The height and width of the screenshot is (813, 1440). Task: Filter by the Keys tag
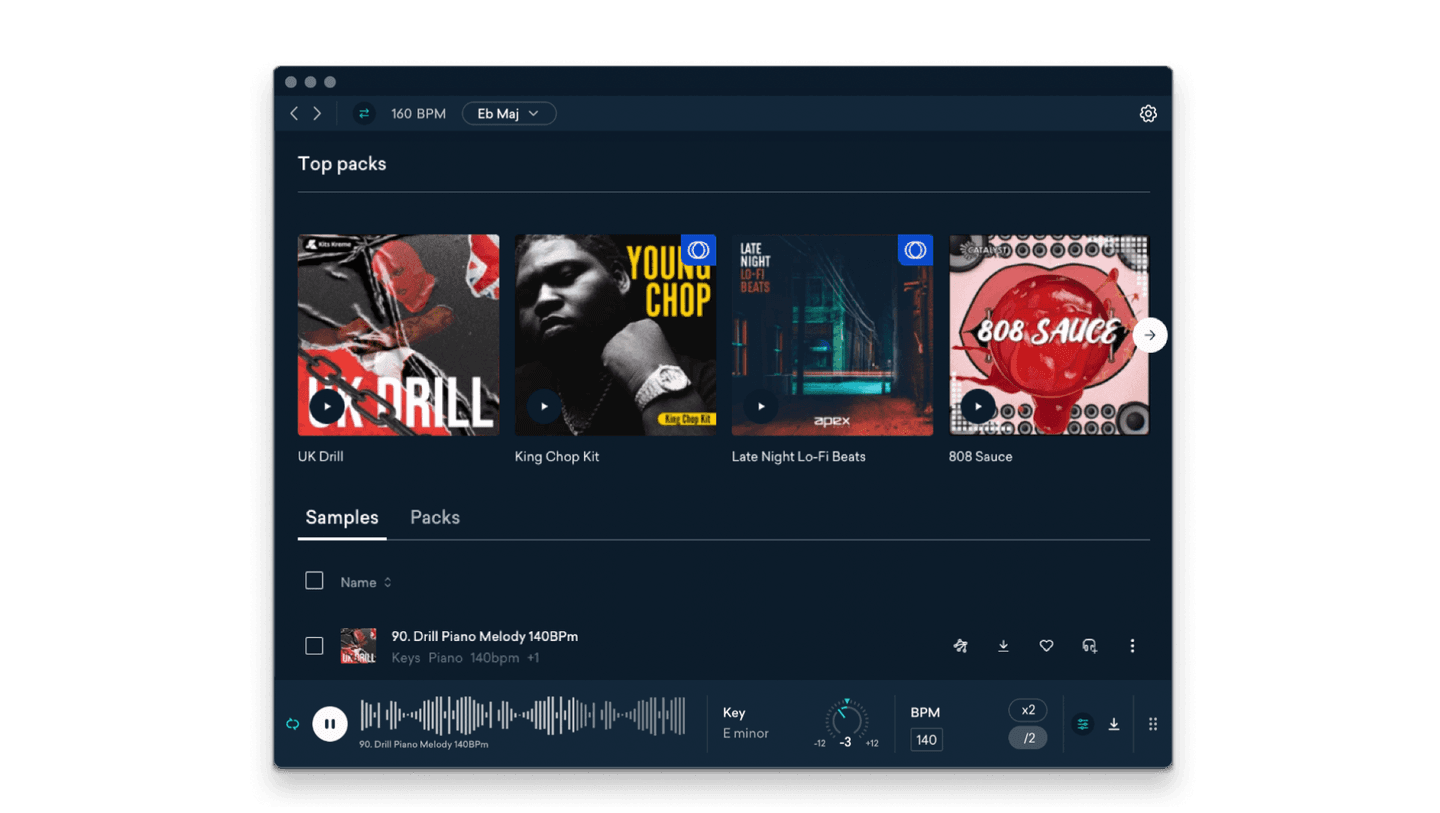(406, 658)
